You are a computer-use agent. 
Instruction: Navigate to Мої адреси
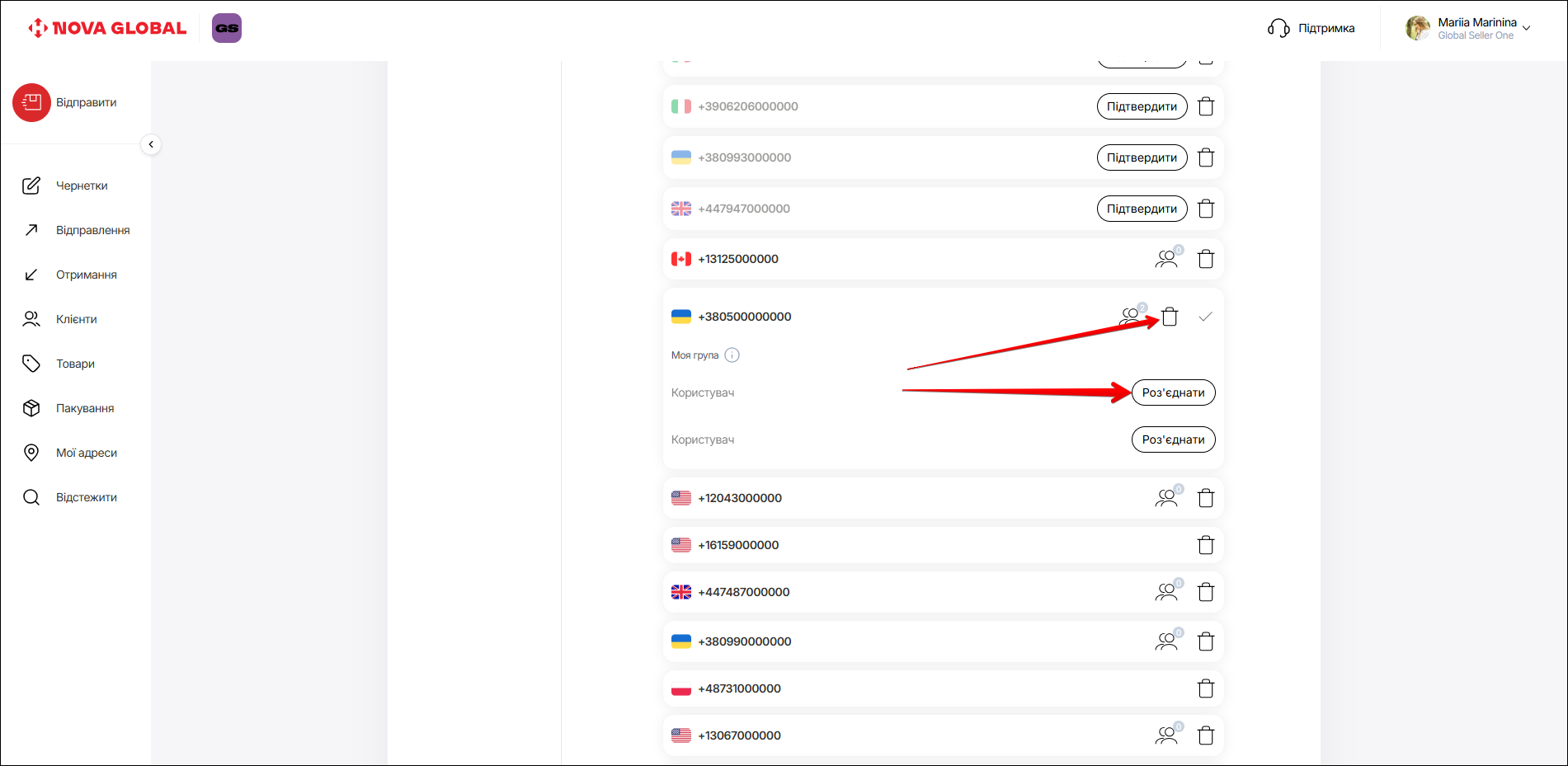86,453
